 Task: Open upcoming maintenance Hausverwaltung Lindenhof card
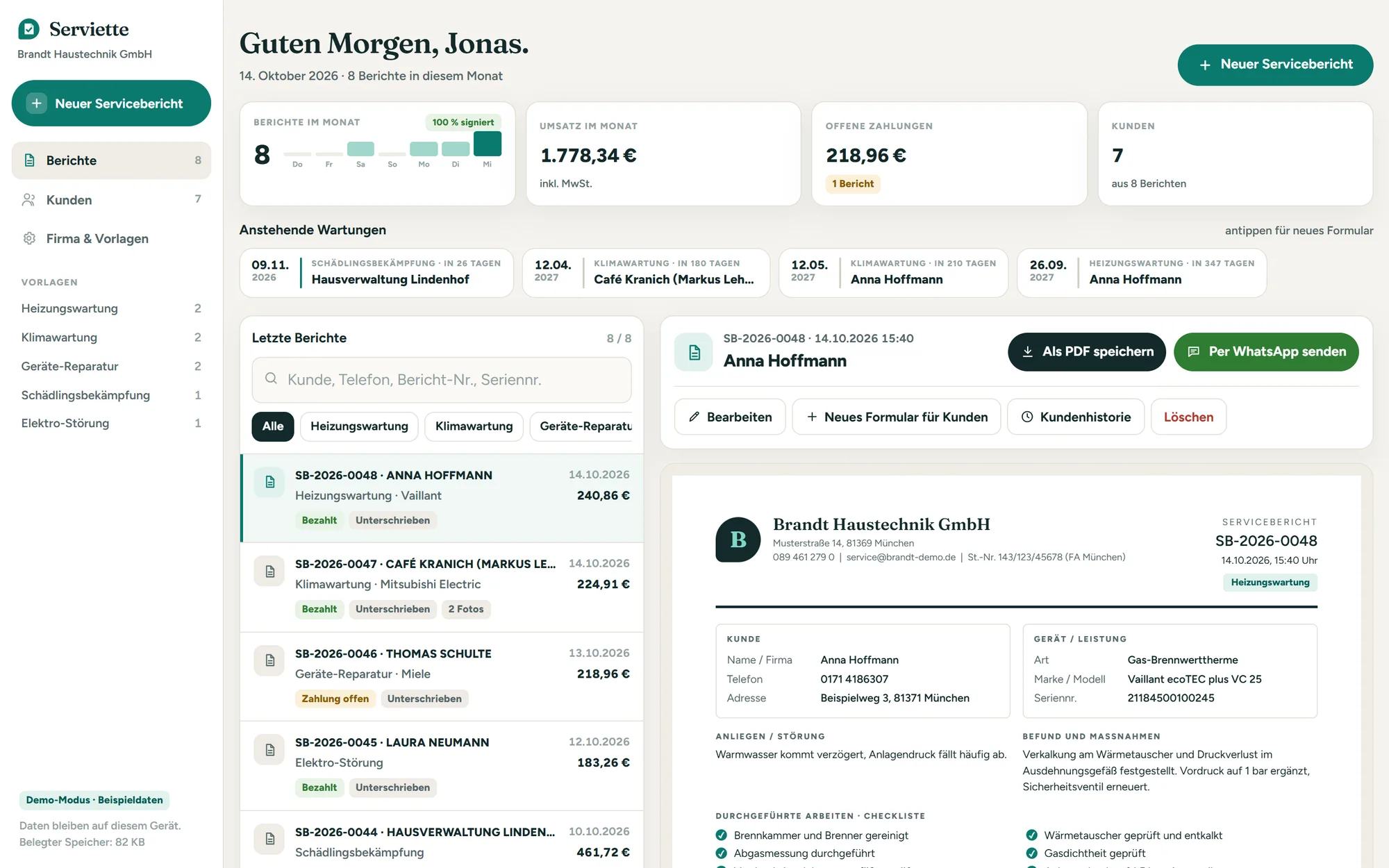(376, 273)
